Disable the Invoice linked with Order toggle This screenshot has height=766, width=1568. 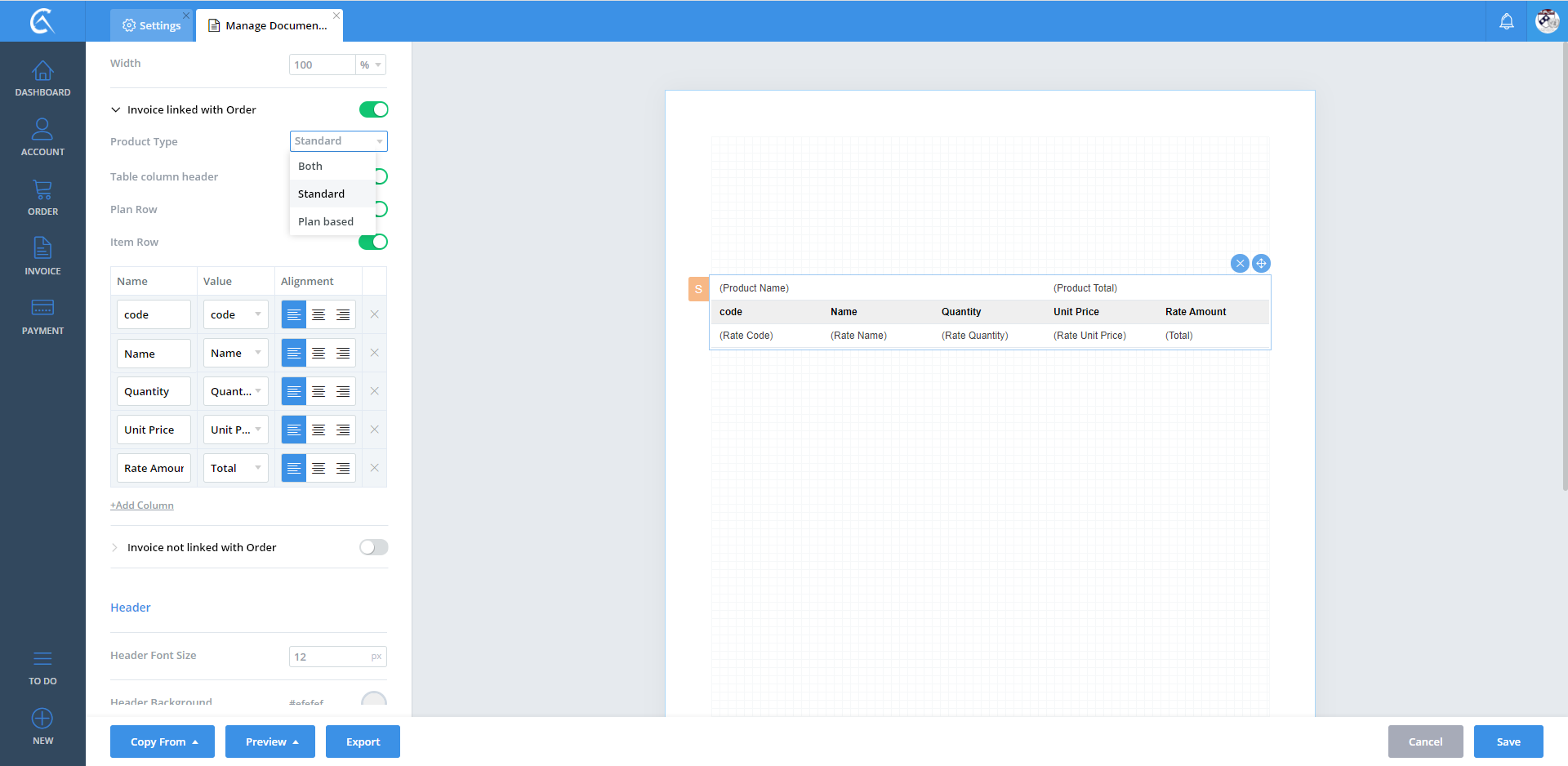(373, 109)
